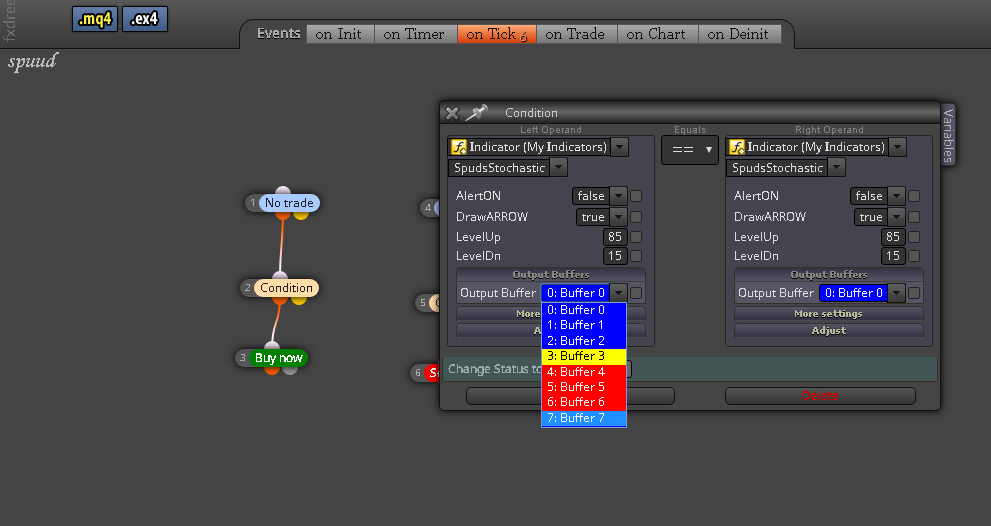Screen dimensions: 991x526
Task: Choose red 4: Buffer 4 option
Action: click(x=584, y=372)
